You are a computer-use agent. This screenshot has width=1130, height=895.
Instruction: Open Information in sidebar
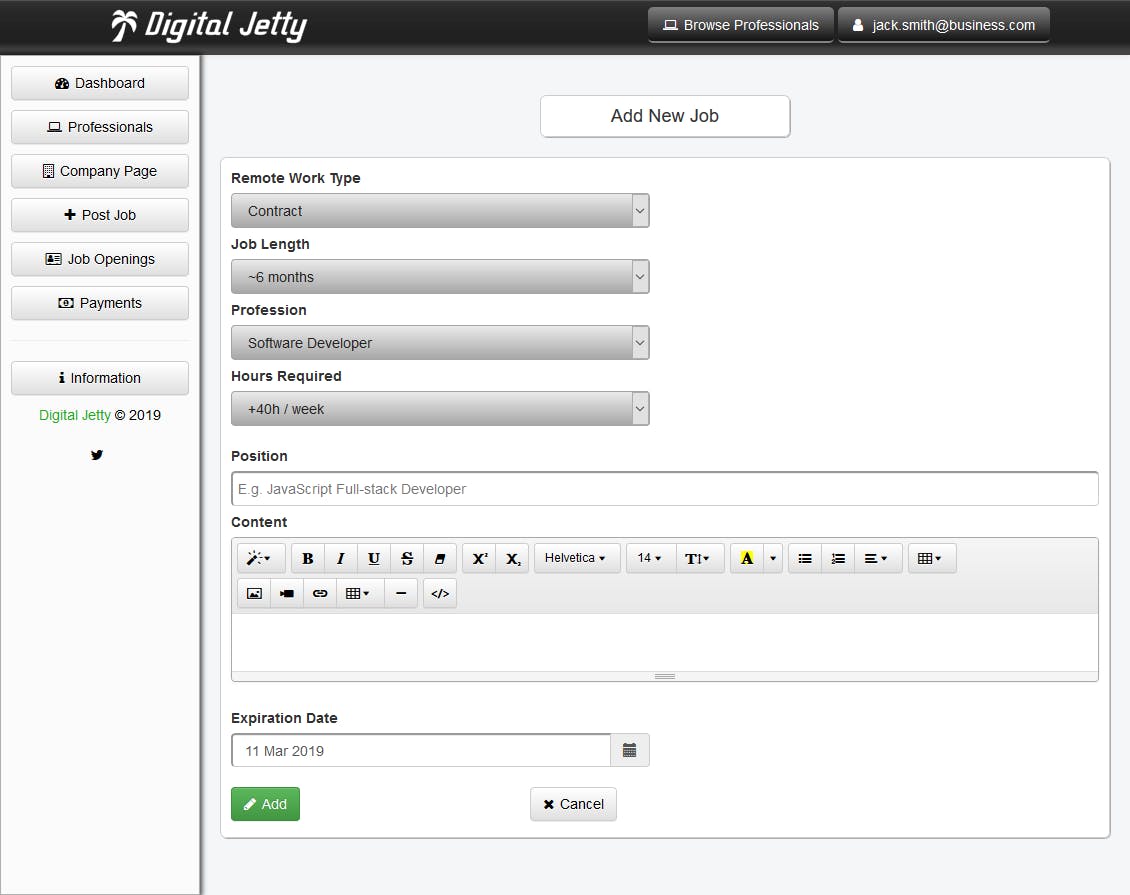point(100,378)
